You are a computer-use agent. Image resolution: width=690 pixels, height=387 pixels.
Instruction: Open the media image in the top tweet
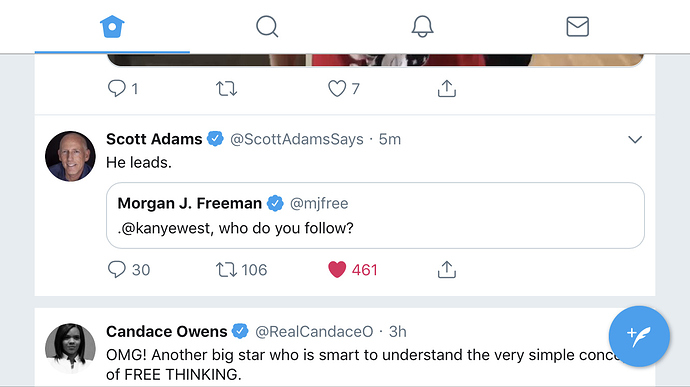click(375, 60)
